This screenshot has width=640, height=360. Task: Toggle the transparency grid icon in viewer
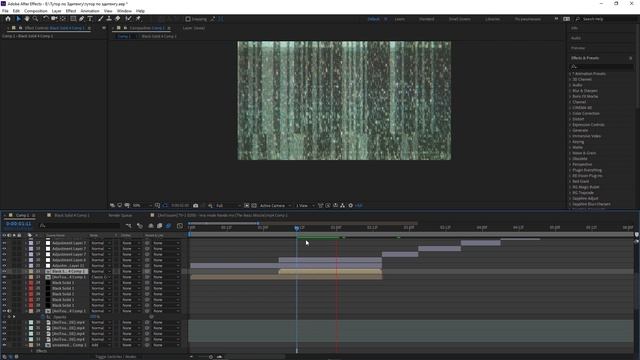(x=254, y=205)
